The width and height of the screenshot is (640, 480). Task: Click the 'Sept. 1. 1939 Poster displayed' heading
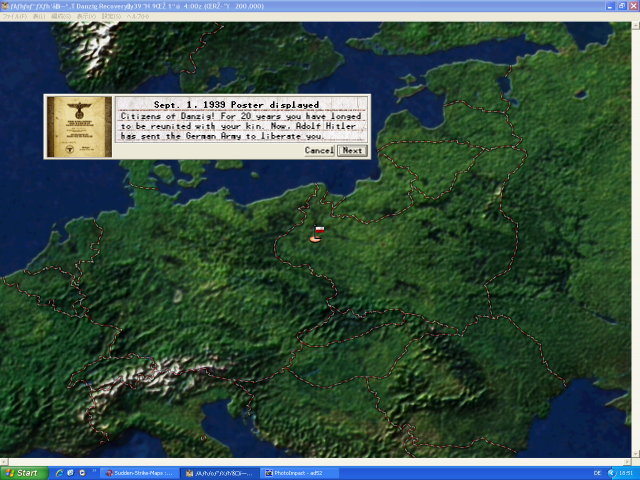(x=236, y=104)
